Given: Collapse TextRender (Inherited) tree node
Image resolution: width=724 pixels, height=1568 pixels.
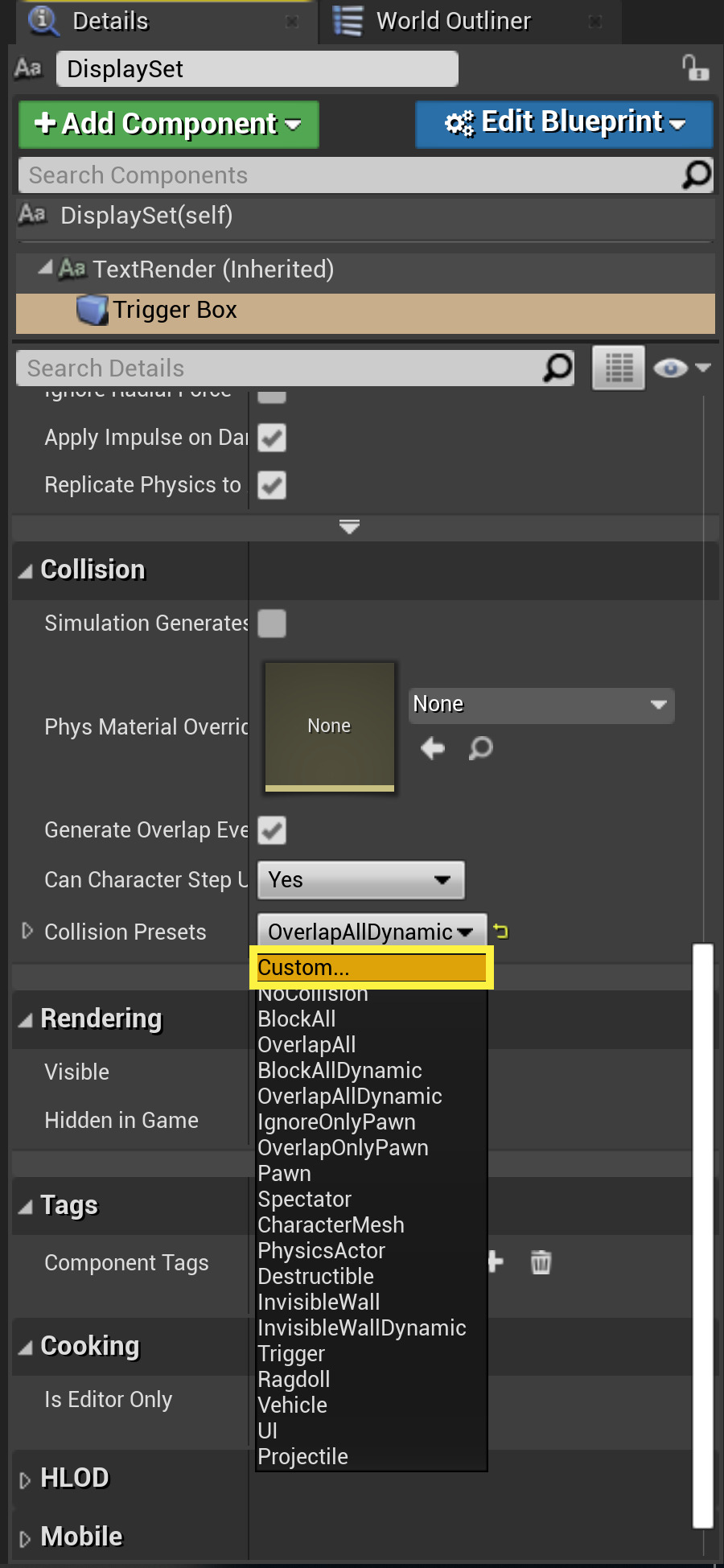Looking at the screenshot, I should click(46, 266).
